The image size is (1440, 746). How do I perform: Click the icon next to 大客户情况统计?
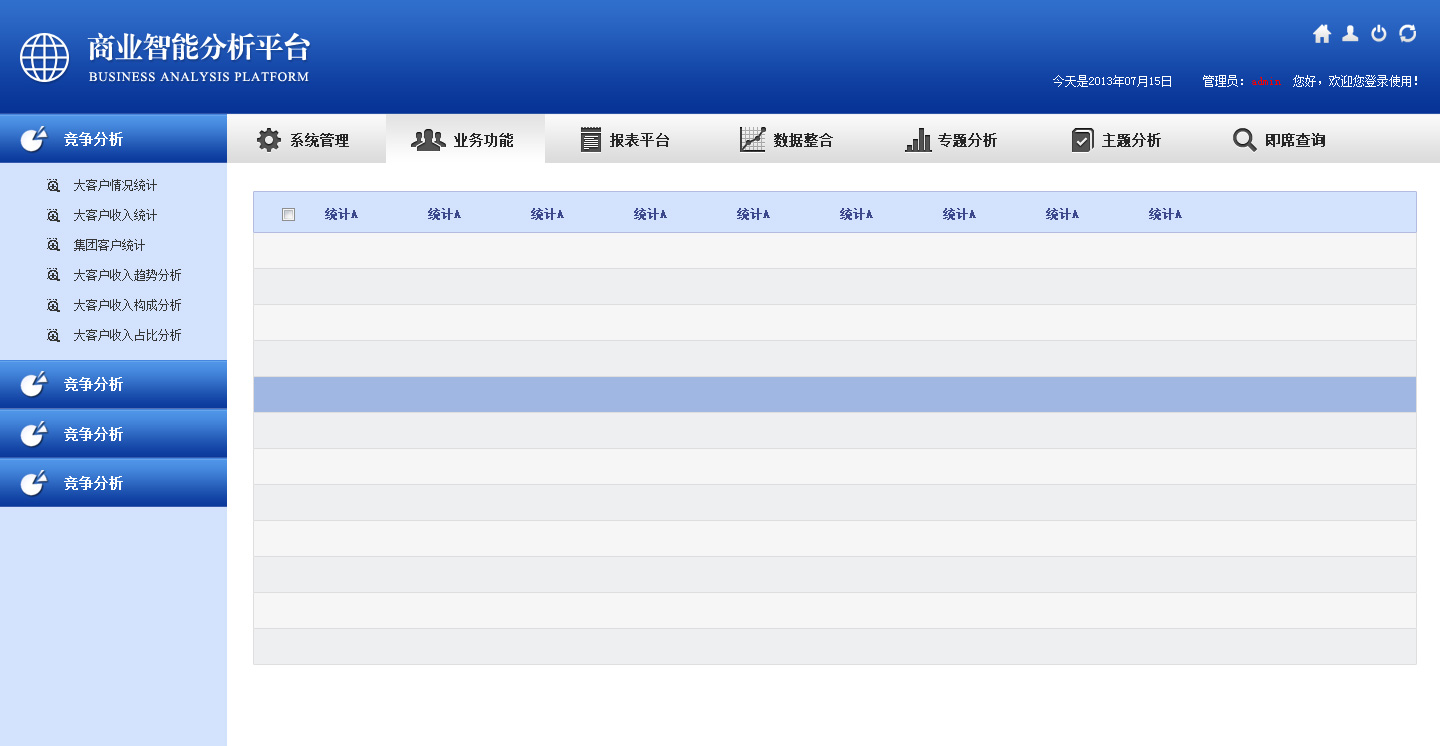[54, 186]
